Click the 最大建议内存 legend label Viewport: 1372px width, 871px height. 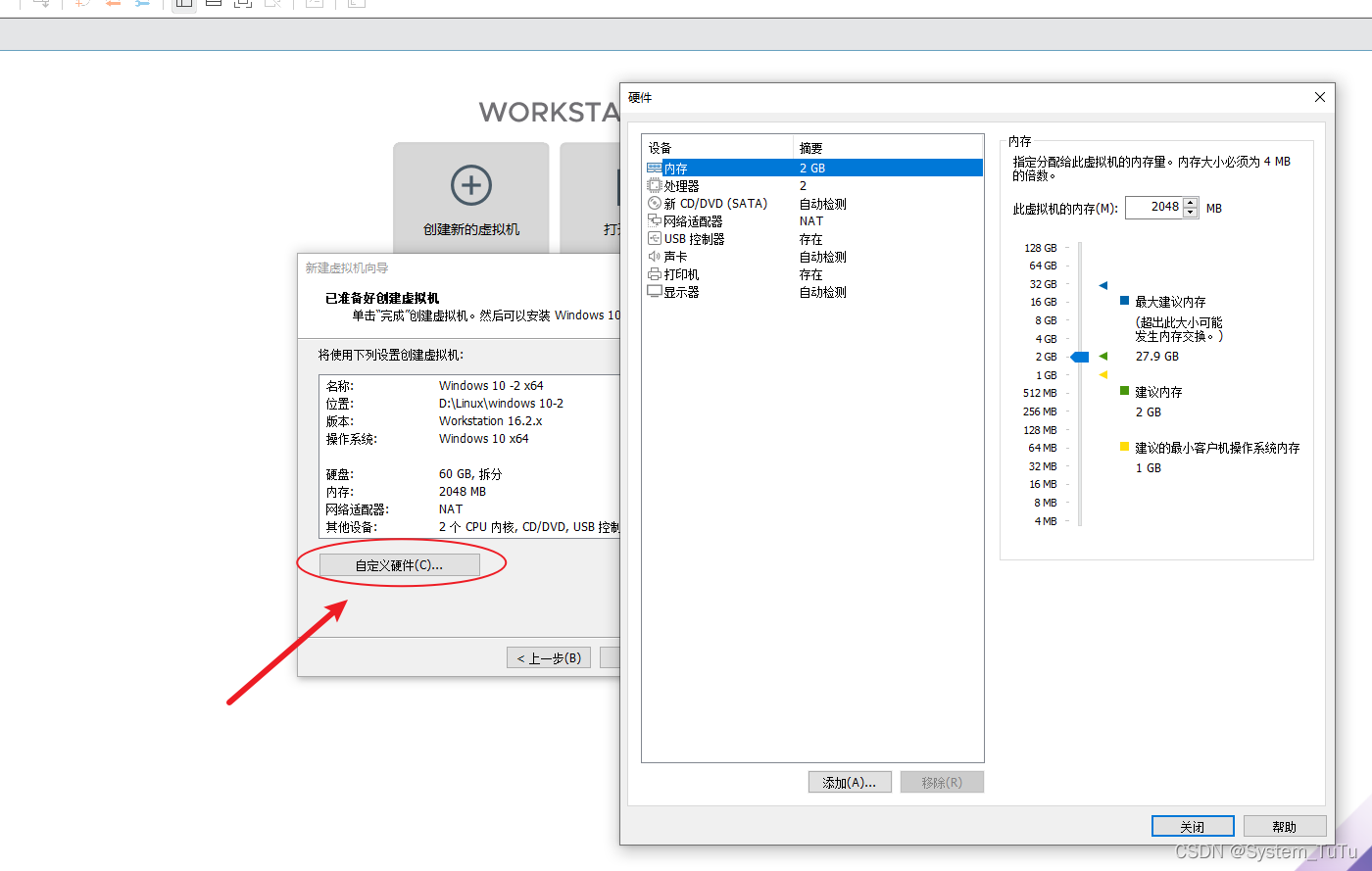1170,302
